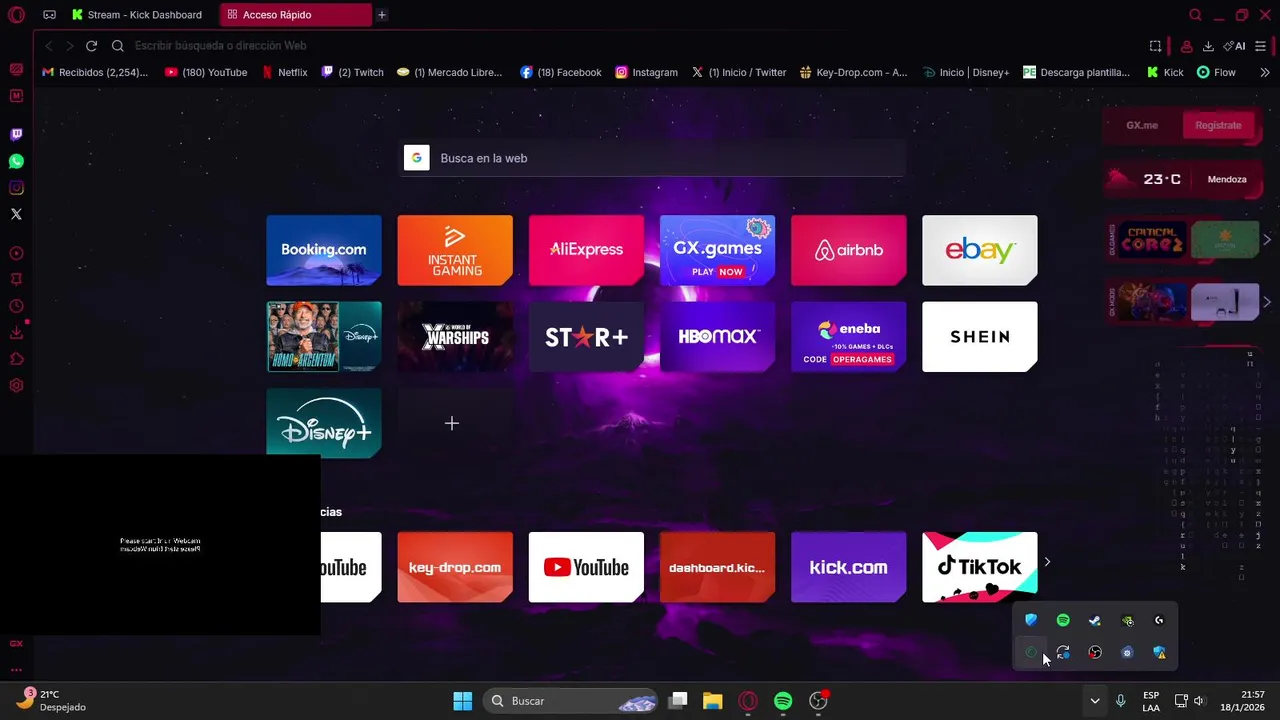Open the Key-Drop.com bookmark
Viewport: 1280px width, 720px height.
(x=854, y=72)
